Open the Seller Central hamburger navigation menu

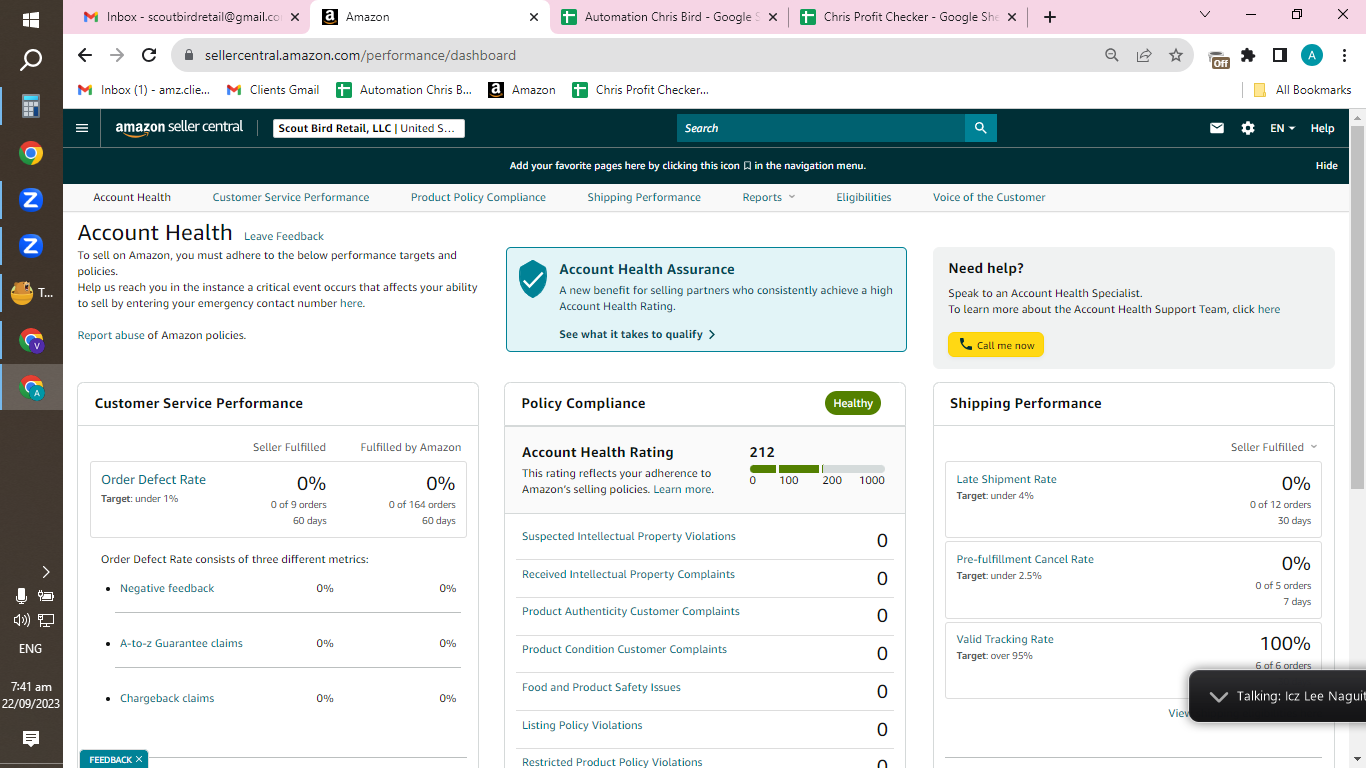(82, 128)
